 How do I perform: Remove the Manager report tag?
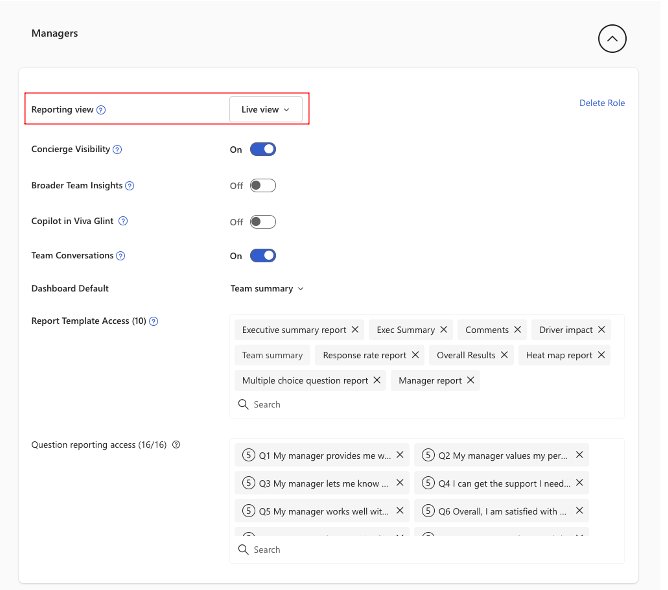470,380
